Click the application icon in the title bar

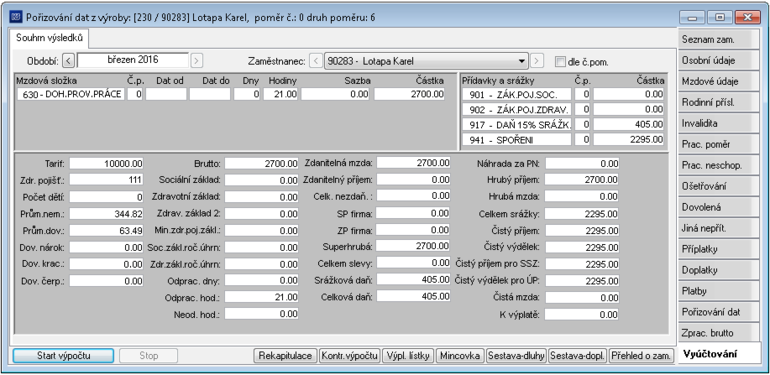click(x=16, y=17)
